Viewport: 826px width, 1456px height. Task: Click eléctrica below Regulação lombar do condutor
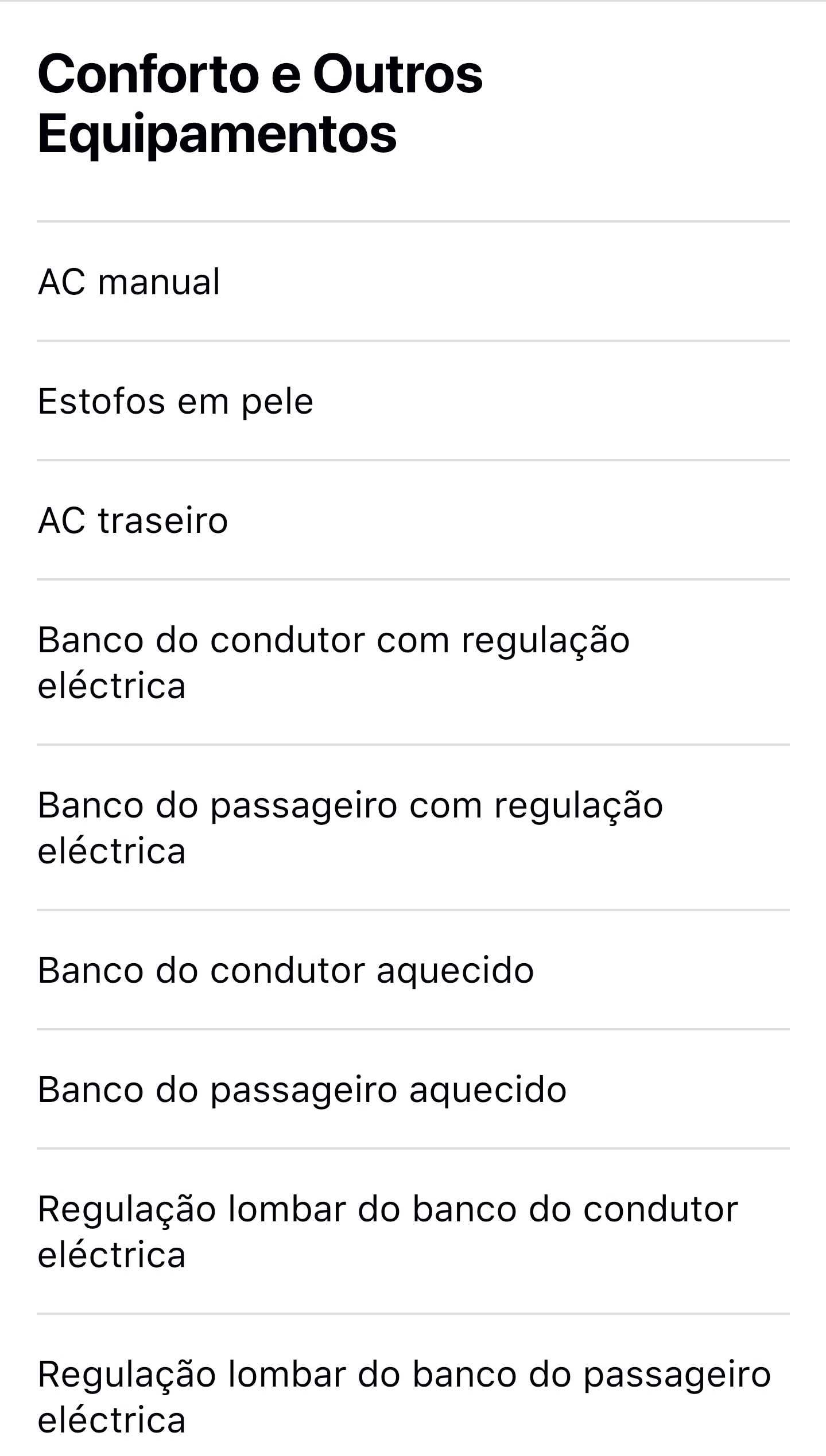112,1255
